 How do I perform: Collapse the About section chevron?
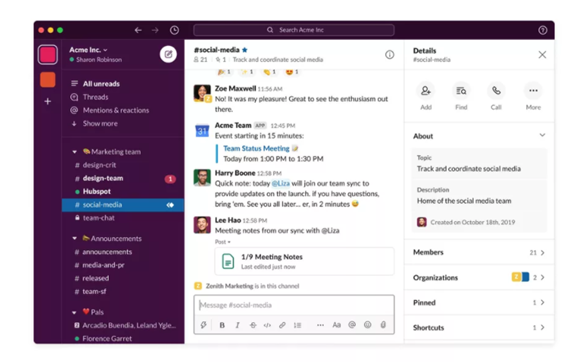pyautogui.click(x=542, y=135)
